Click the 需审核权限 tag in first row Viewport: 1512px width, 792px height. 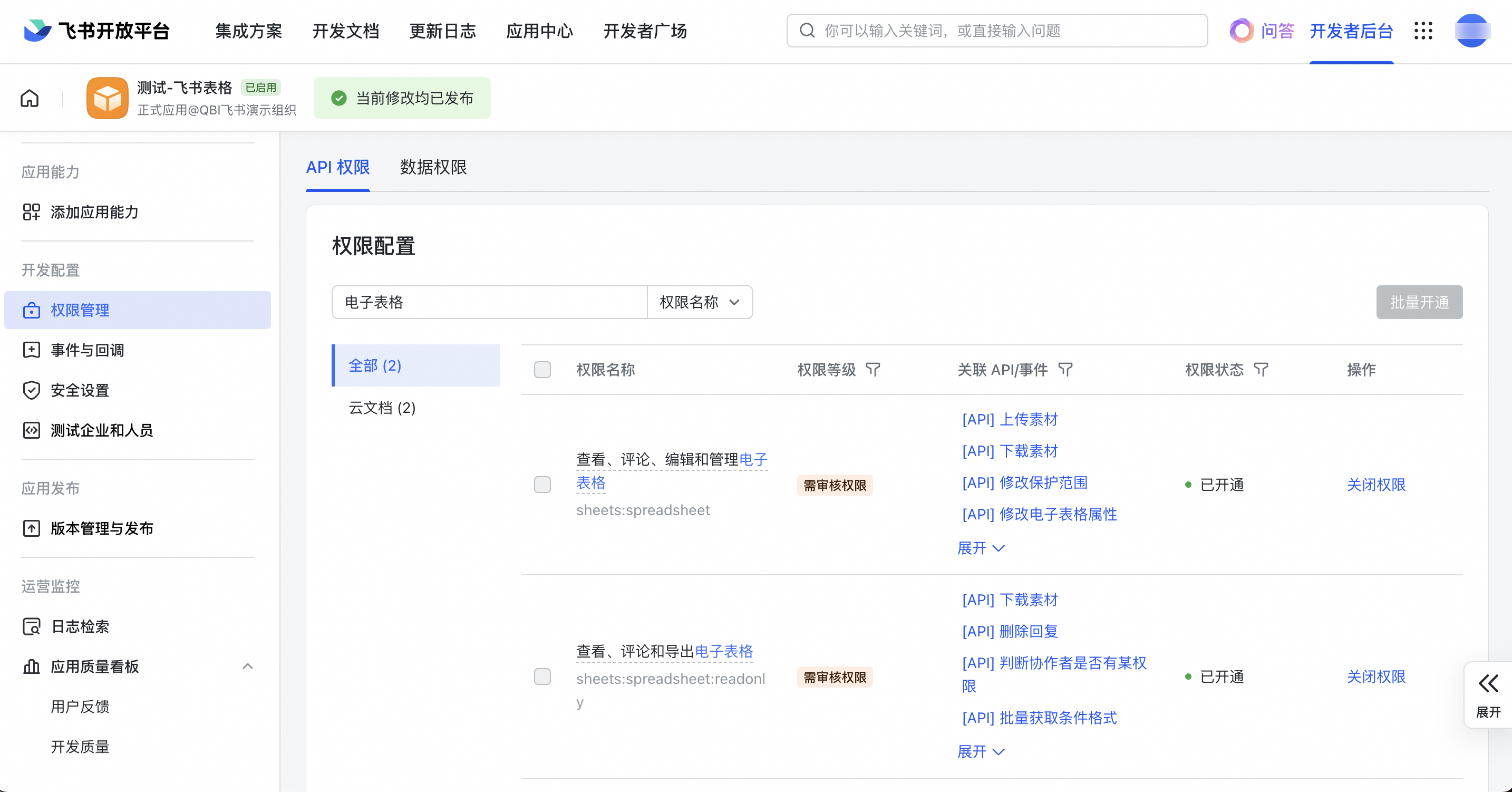tap(835, 485)
